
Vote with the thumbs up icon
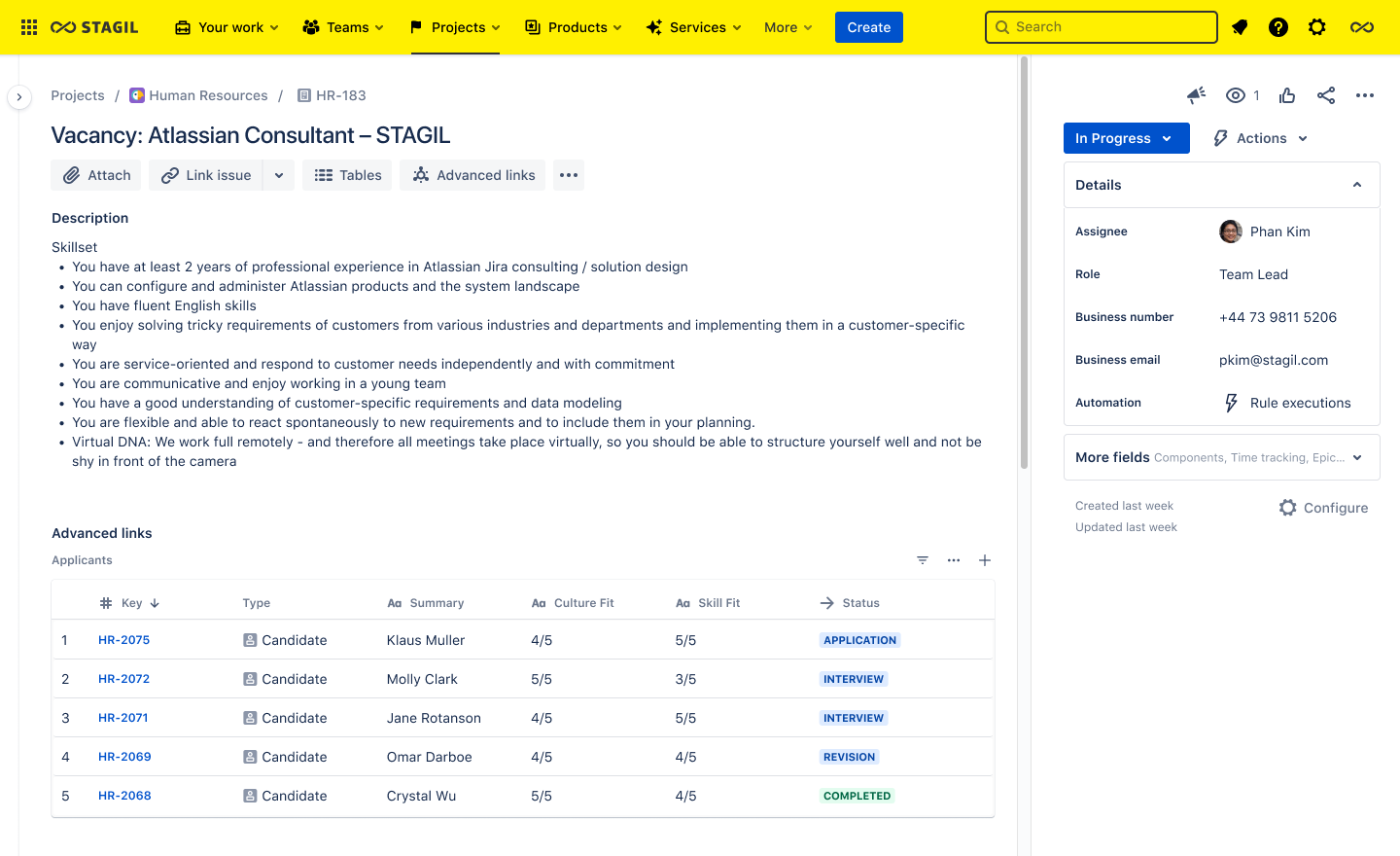tap(1287, 95)
